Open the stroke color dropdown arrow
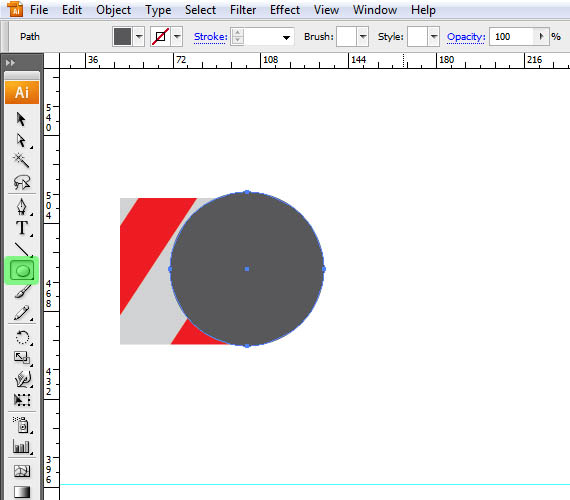The width and height of the screenshot is (570, 500). pyautogui.click(x=177, y=36)
